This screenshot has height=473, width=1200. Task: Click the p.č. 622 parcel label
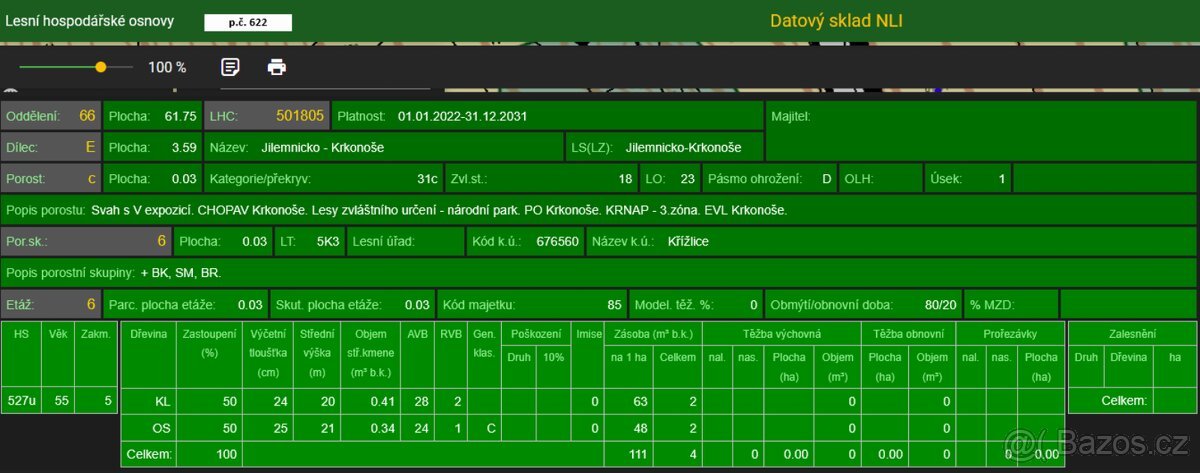click(x=249, y=22)
